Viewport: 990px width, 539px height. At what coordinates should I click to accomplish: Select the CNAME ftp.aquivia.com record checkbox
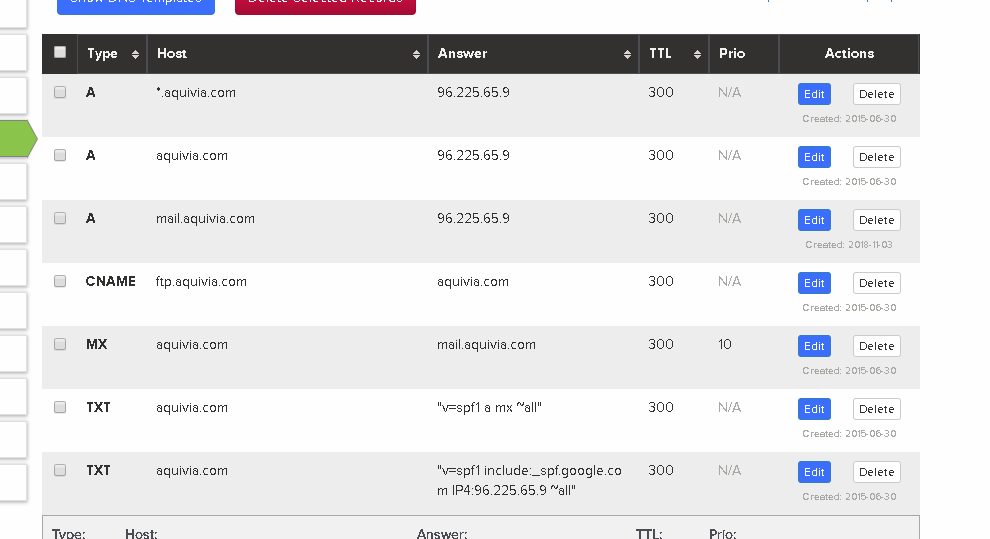60,281
